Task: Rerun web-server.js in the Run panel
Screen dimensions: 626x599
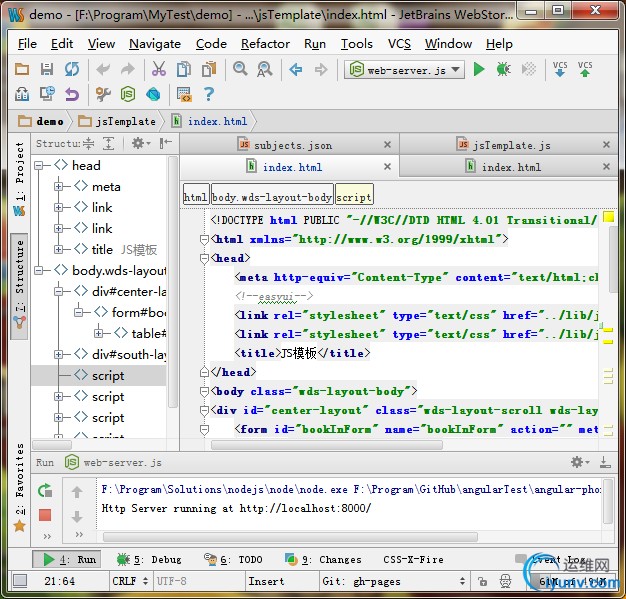Action: point(45,490)
